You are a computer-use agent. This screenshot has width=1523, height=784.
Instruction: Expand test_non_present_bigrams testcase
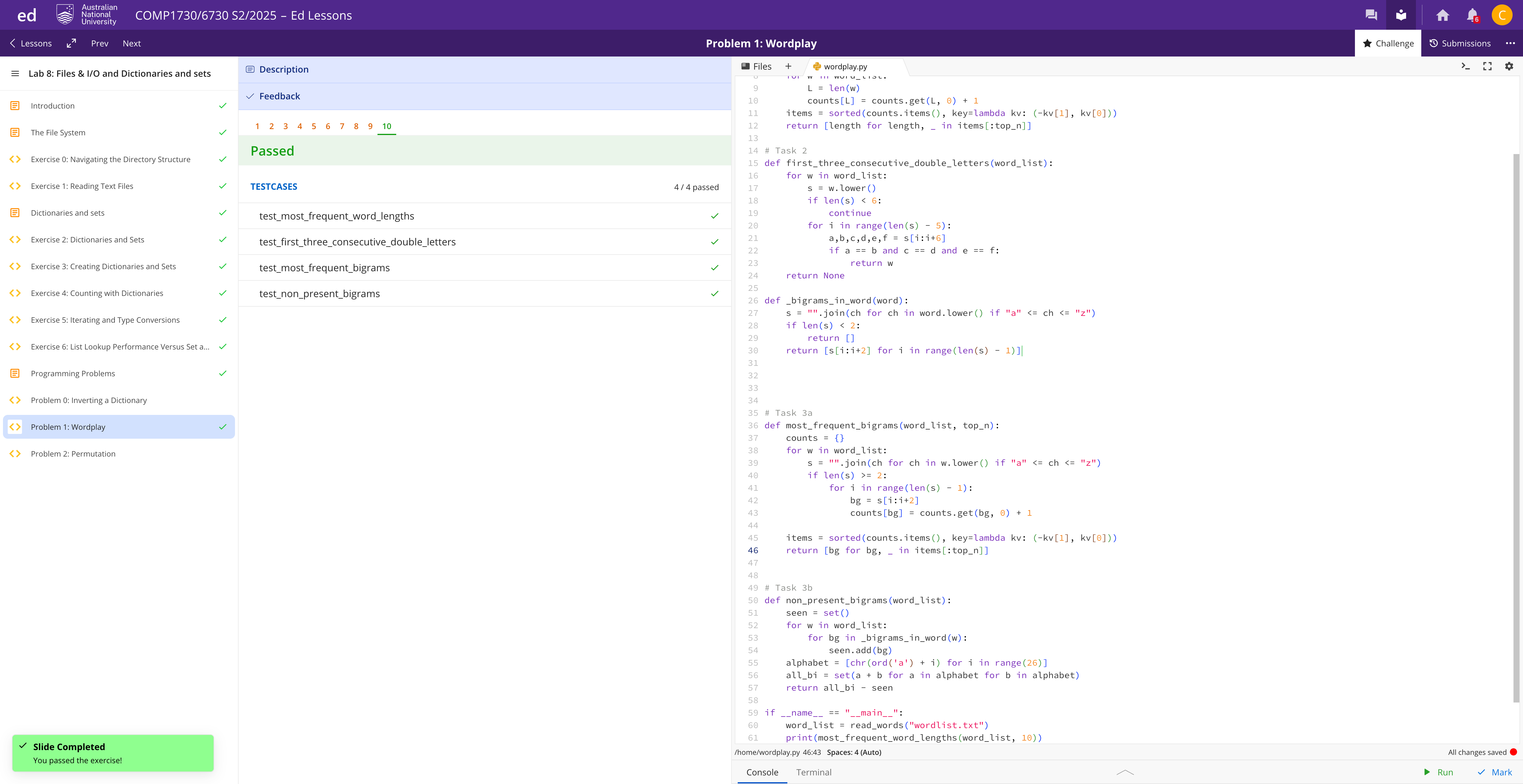point(485,294)
